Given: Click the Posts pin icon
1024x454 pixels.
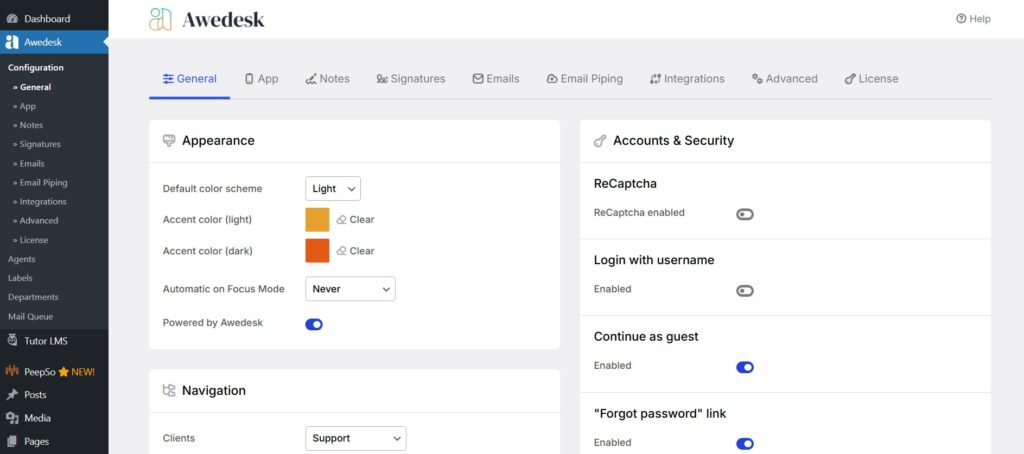Looking at the screenshot, I should (x=12, y=395).
